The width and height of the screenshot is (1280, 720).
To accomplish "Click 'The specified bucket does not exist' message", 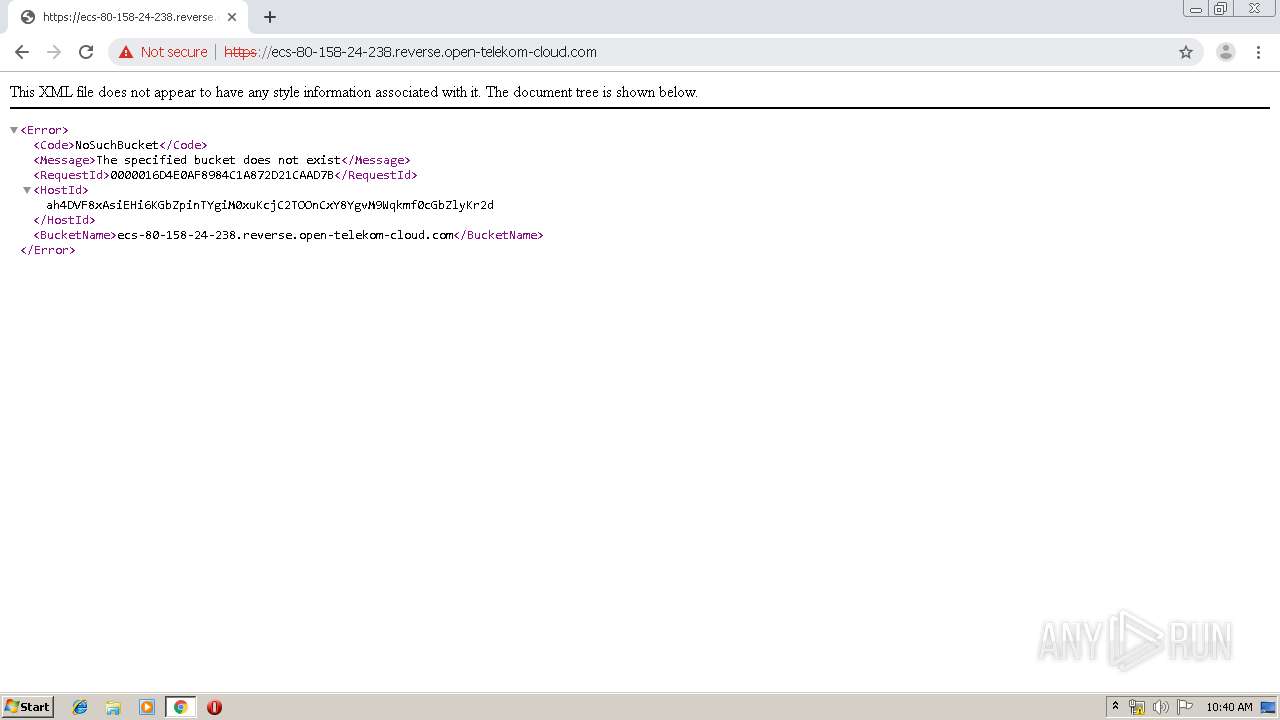I will tap(218, 160).
